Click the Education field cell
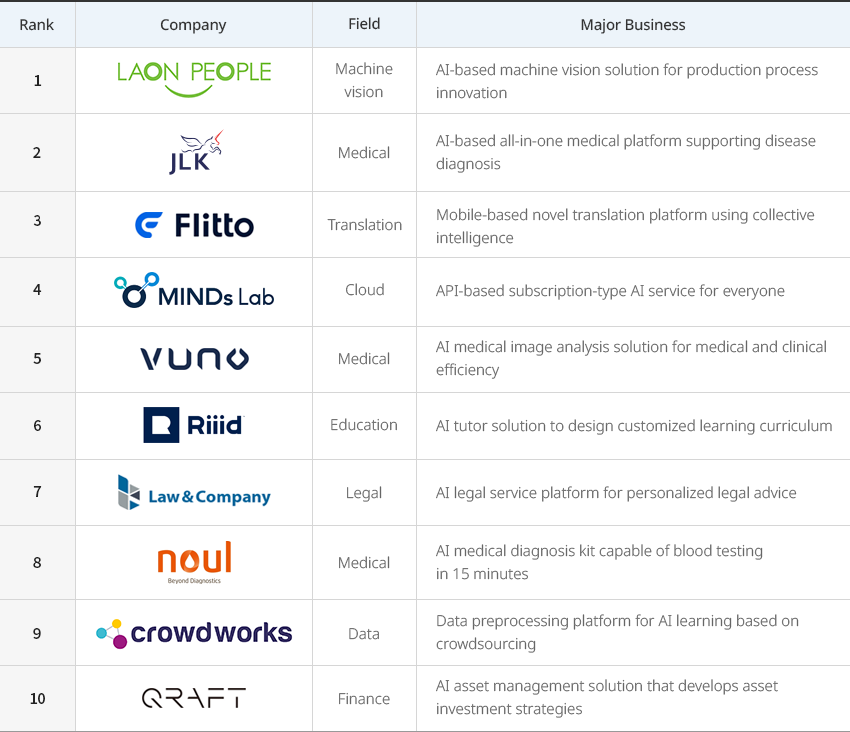Image resolution: width=850 pixels, height=732 pixels. coord(364,426)
